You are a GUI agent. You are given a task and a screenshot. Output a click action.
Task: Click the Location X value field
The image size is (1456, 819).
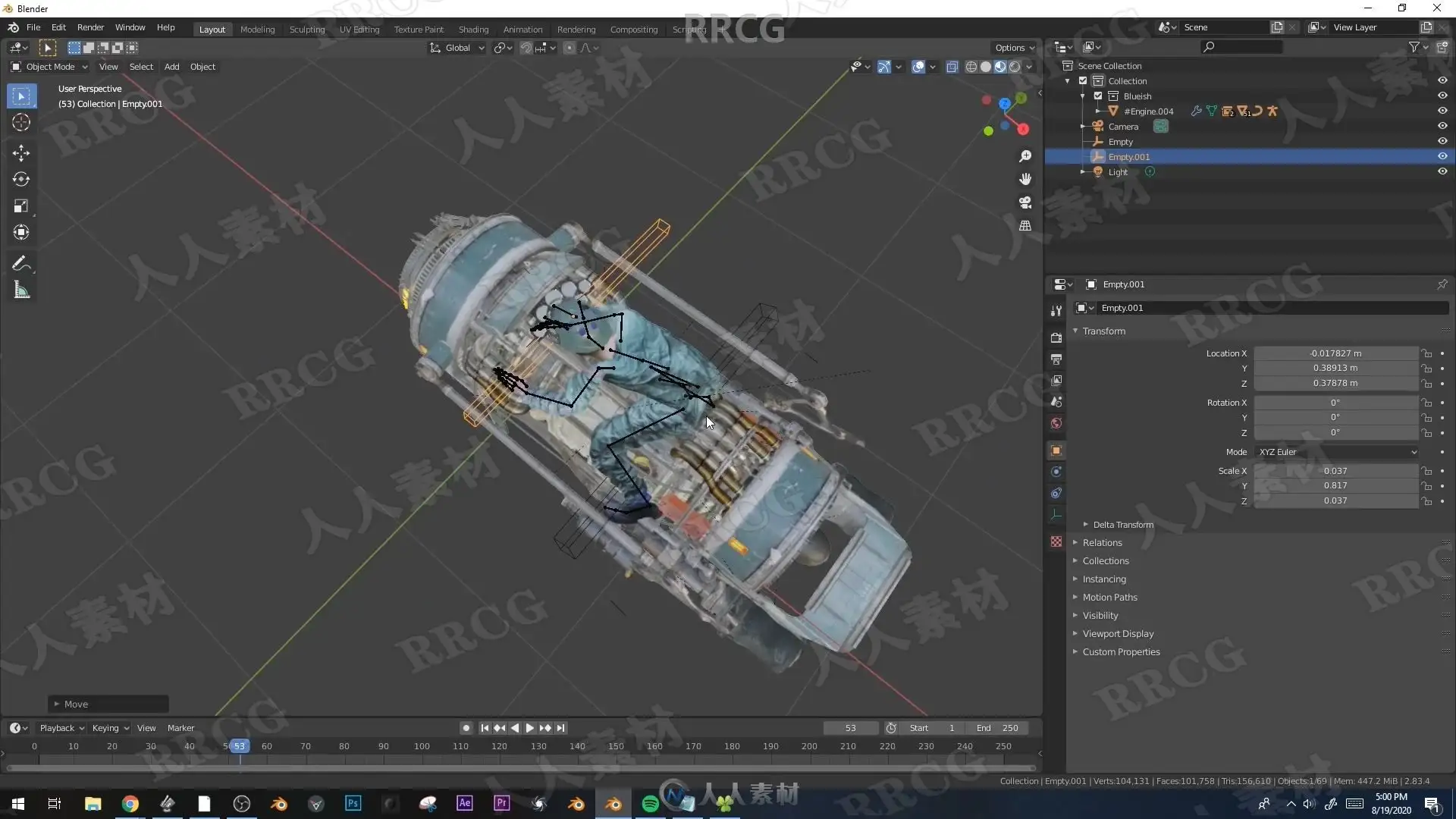(1335, 353)
